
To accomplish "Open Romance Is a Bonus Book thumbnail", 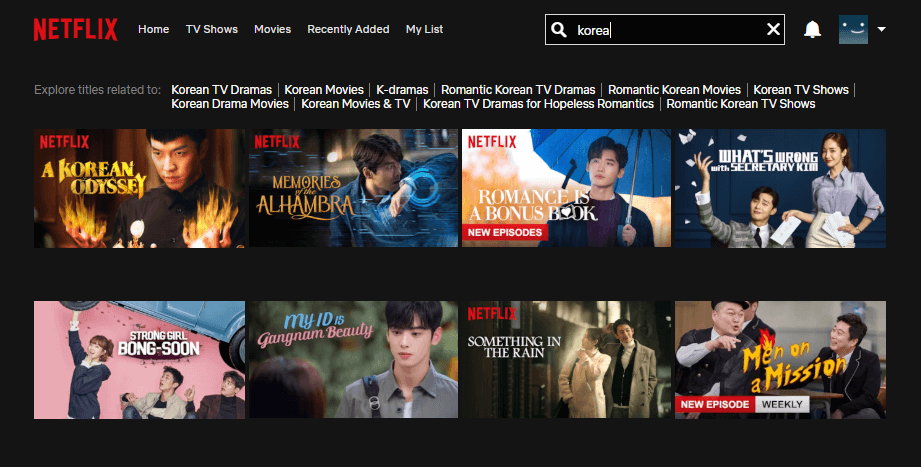I will pyautogui.click(x=566, y=189).
